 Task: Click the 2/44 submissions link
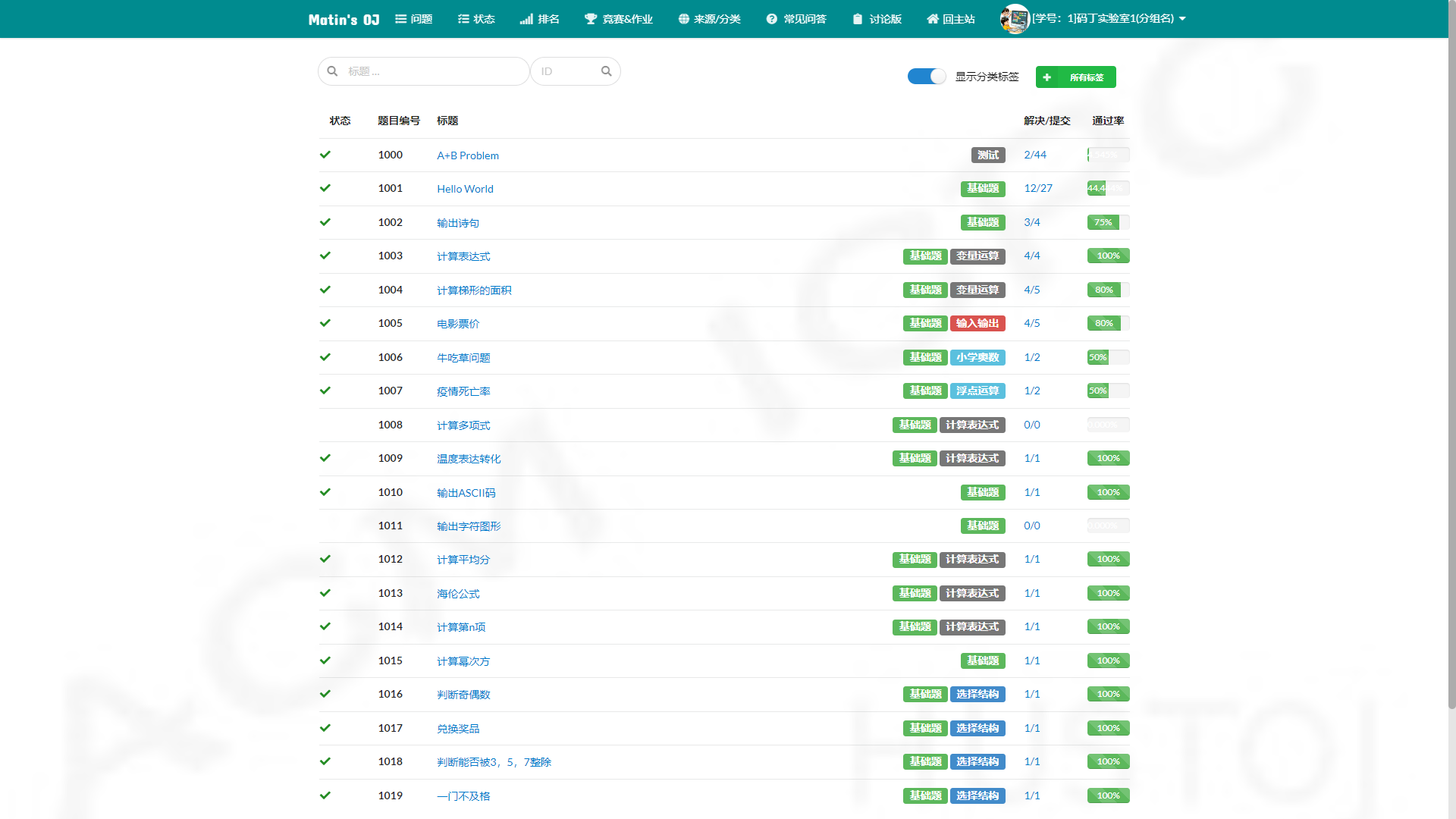coord(1035,155)
